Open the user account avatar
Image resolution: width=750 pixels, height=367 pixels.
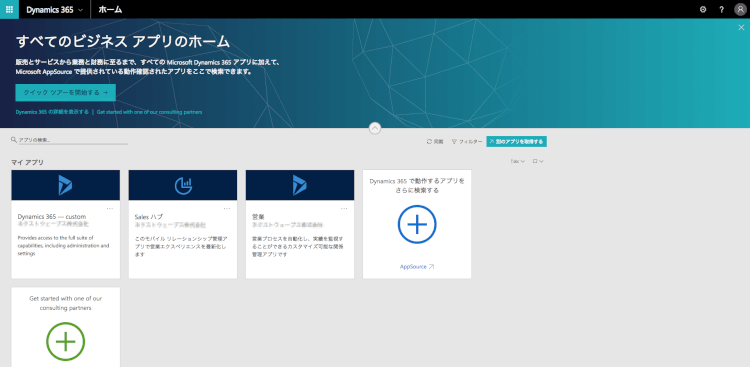pyautogui.click(x=740, y=10)
